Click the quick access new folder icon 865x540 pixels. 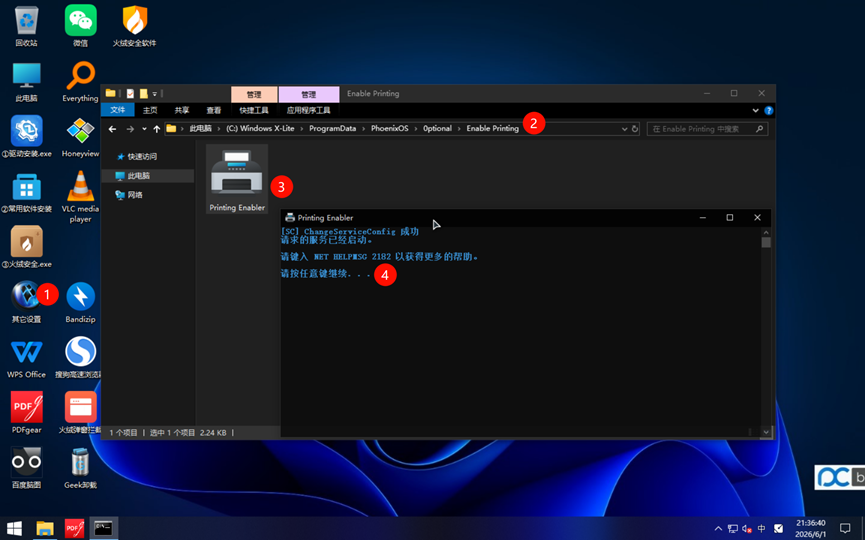(143, 94)
